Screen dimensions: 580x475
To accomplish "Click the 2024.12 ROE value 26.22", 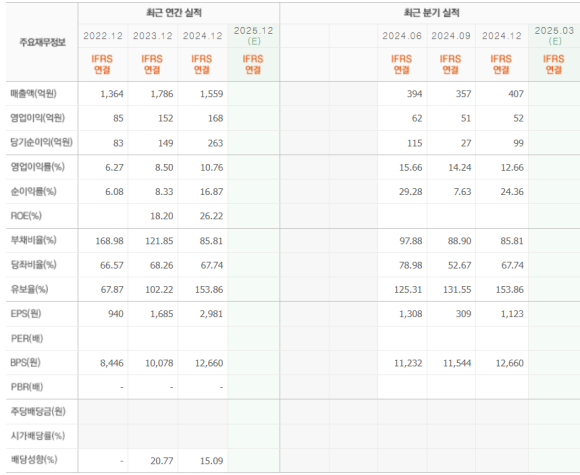I will (x=212, y=216).
